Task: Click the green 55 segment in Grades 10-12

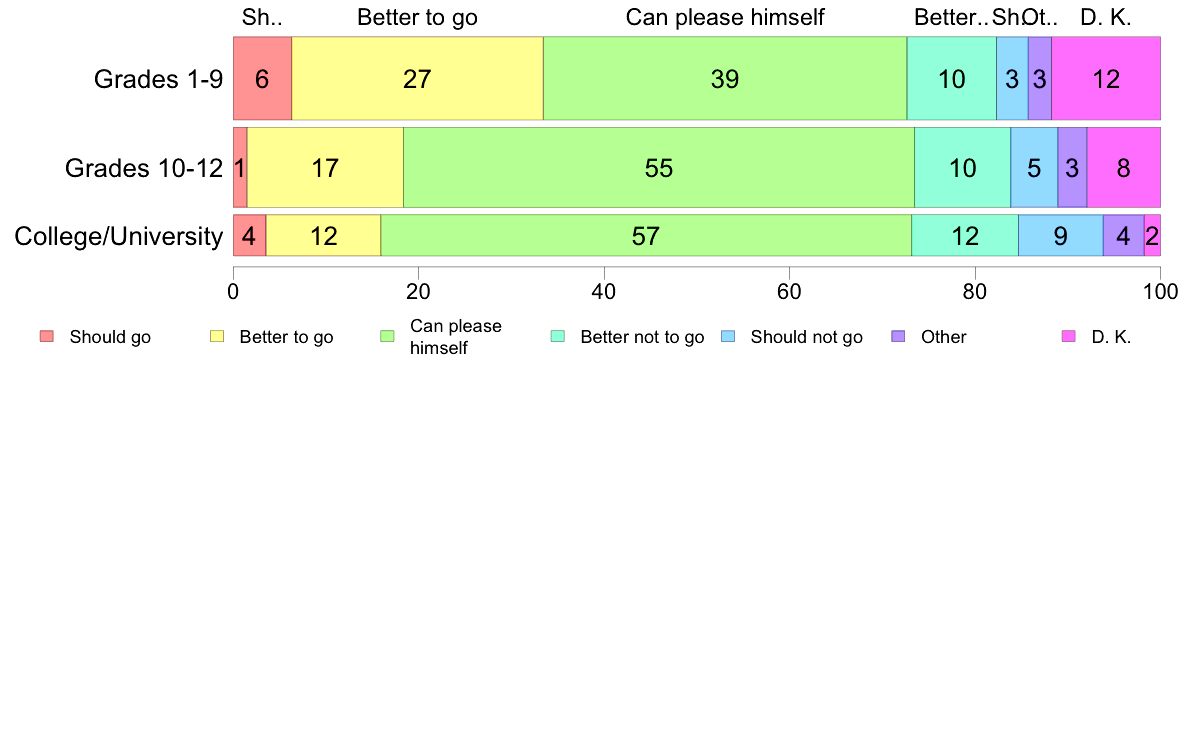Action: 659,168
